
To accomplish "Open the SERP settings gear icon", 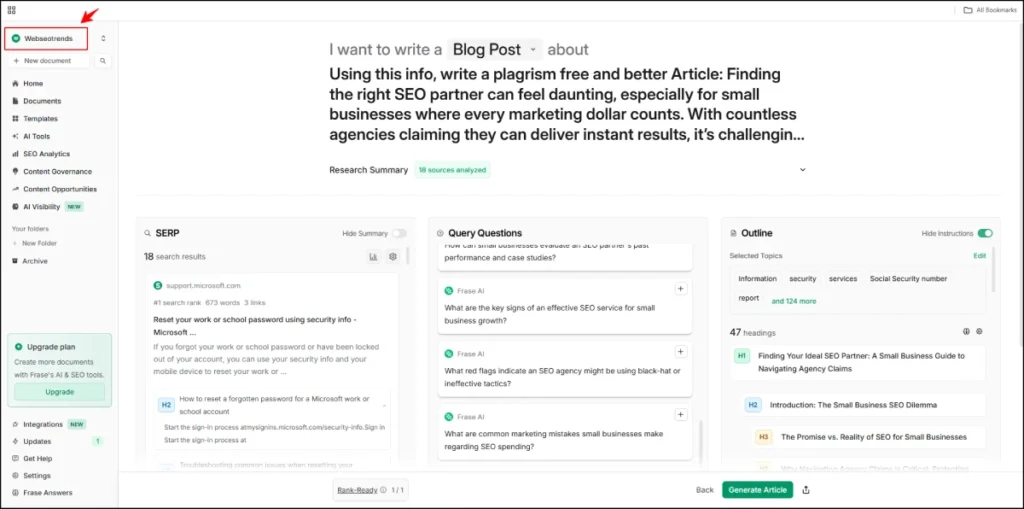I will (x=392, y=257).
